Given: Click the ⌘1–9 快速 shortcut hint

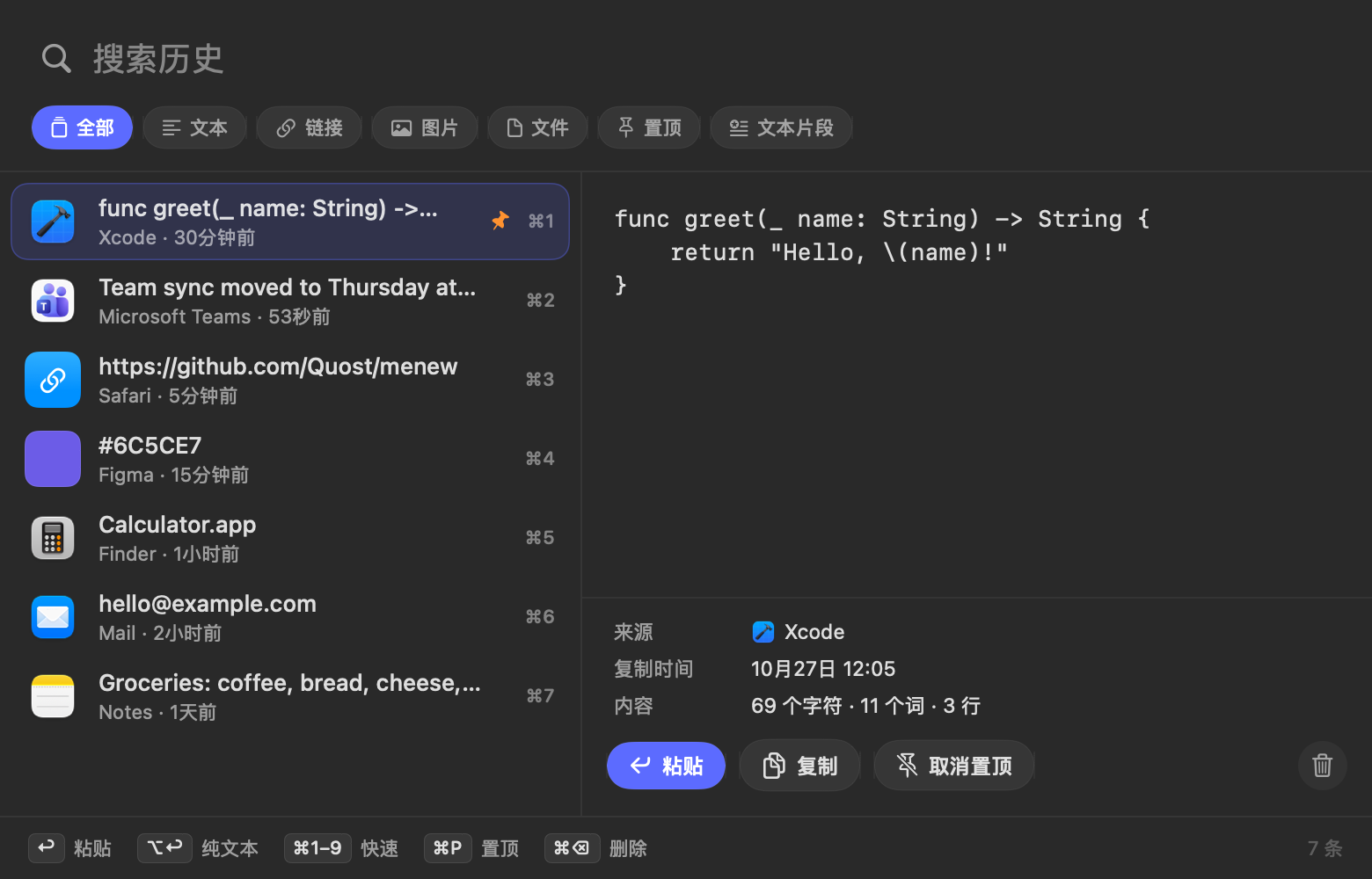Looking at the screenshot, I should coord(341,848).
